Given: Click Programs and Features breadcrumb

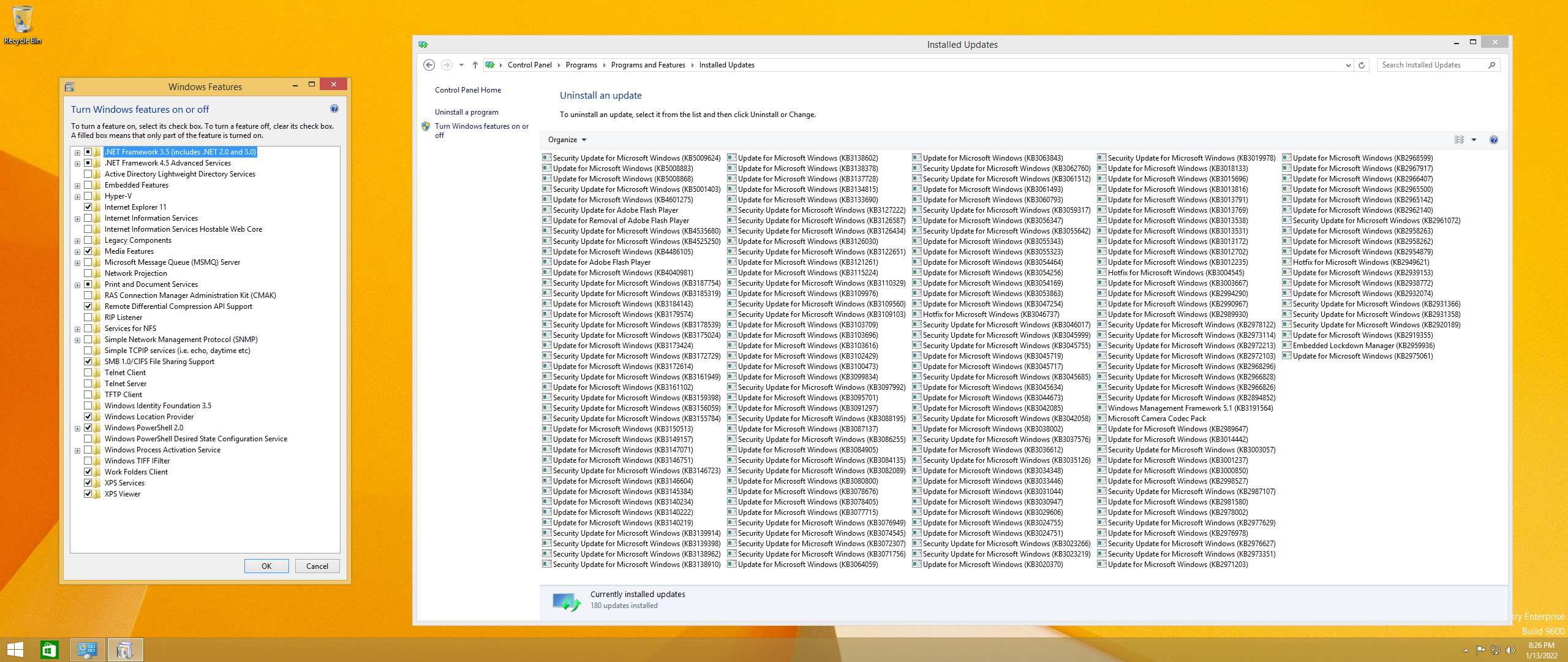Looking at the screenshot, I should click(648, 65).
